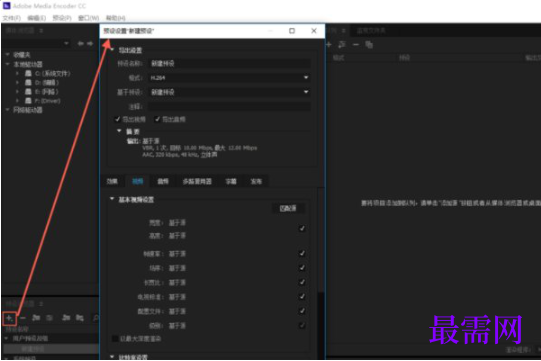Click the add output icon in queue toolbar
This screenshot has width=541, height=361.
pyautogui.click(x=342, y=45)
